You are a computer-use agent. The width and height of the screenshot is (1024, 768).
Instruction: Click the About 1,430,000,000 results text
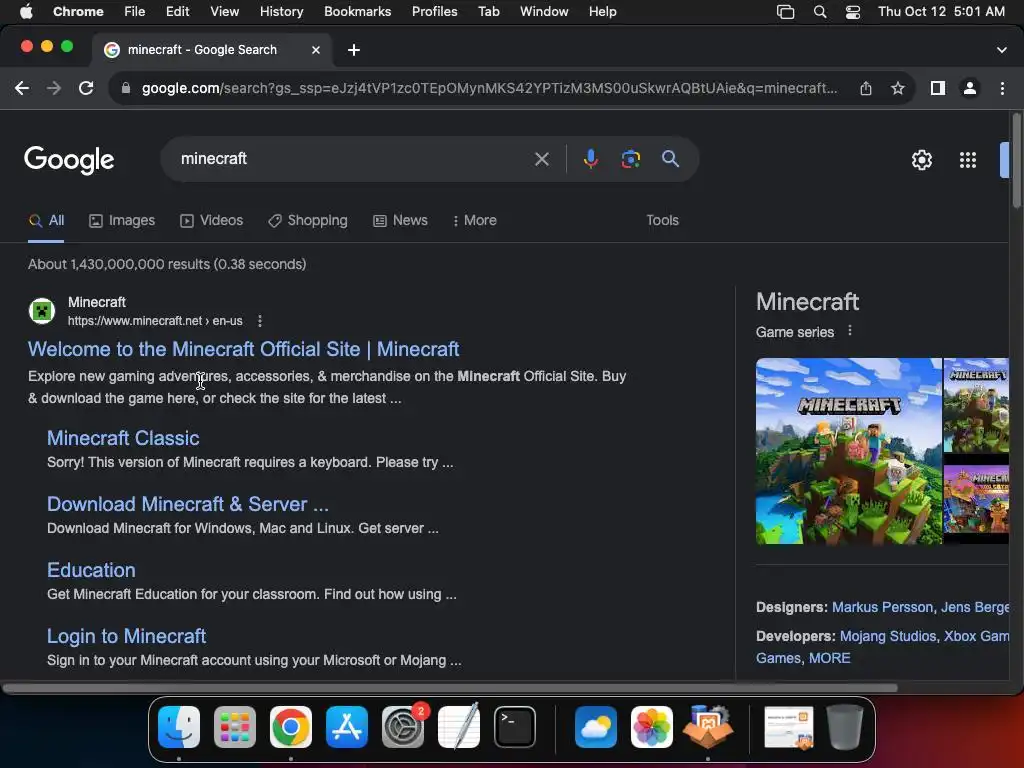tap(167, 264)
